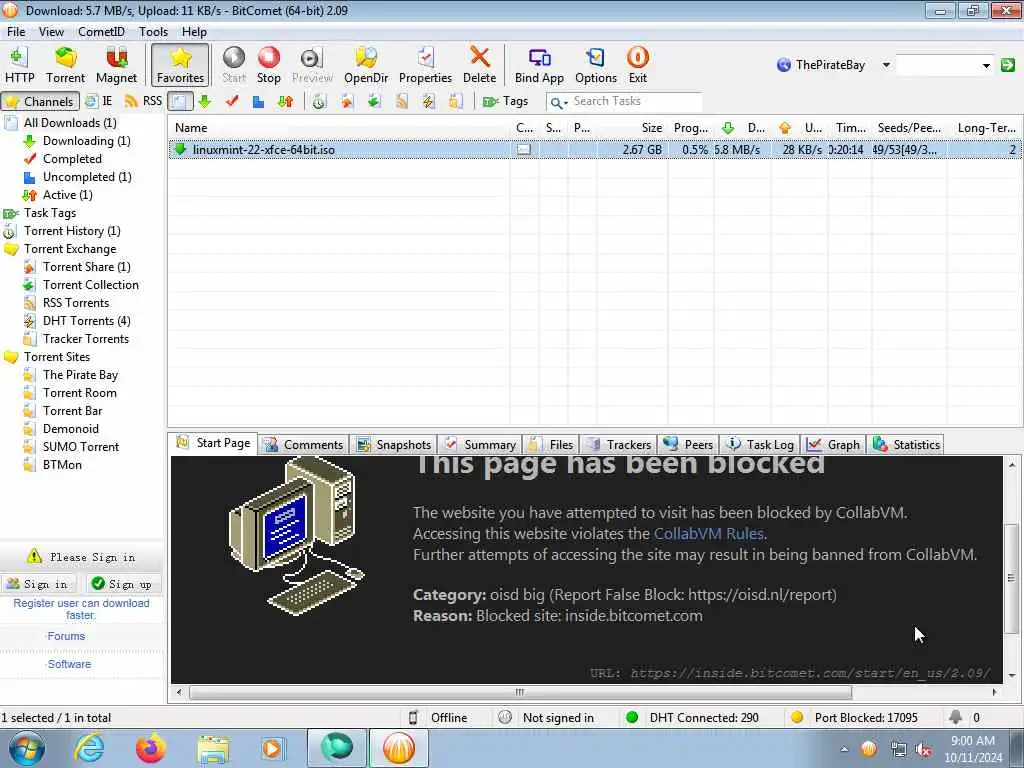
Task: Click the green search go button
Action: [x=1008, y=65]
